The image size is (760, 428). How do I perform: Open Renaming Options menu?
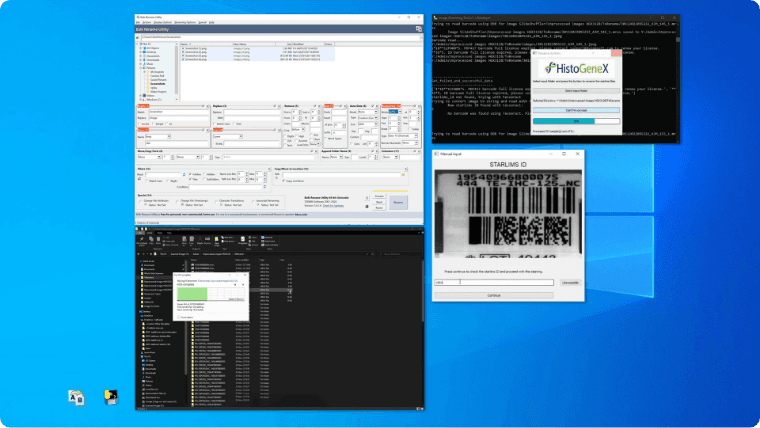pyautogui.click(x=185, y=22)
